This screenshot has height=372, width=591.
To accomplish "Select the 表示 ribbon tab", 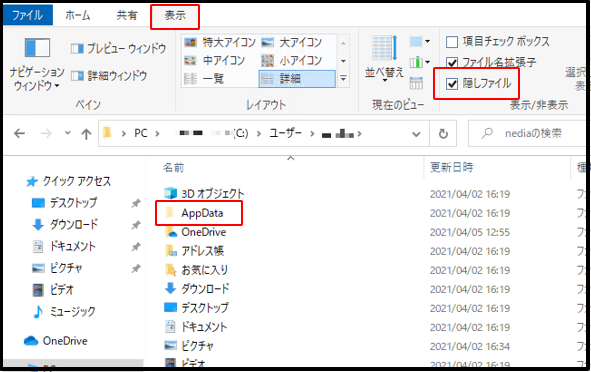I will (x=175, y=16).
